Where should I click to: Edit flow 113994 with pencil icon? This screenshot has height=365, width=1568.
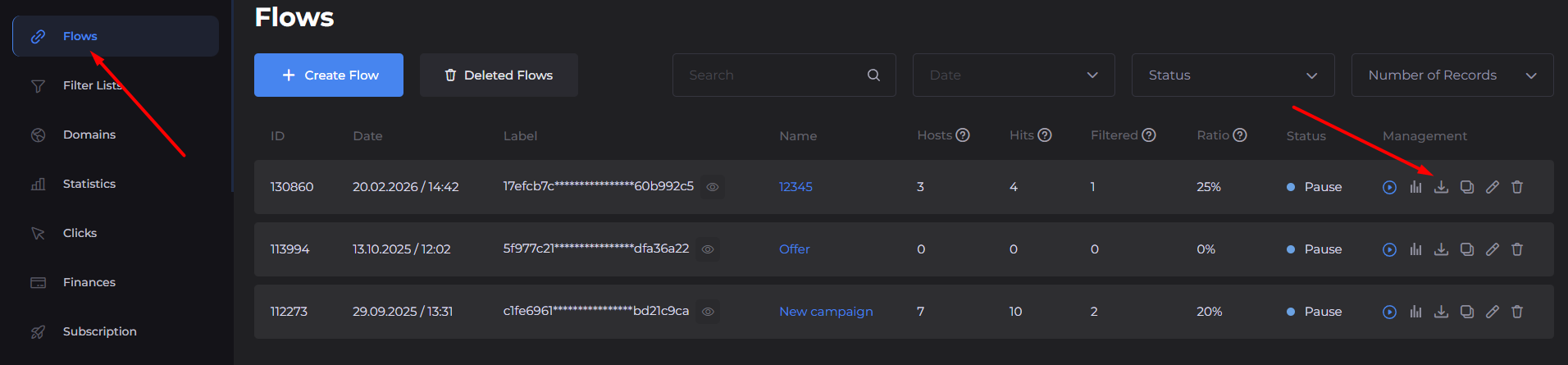point(1493,249)
